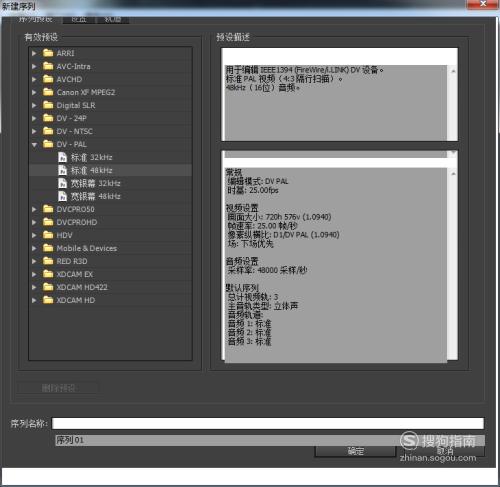Switch to the 序列预设 tab
The width and height of the screenshot is (500, 487).
(x=35, y=19)
